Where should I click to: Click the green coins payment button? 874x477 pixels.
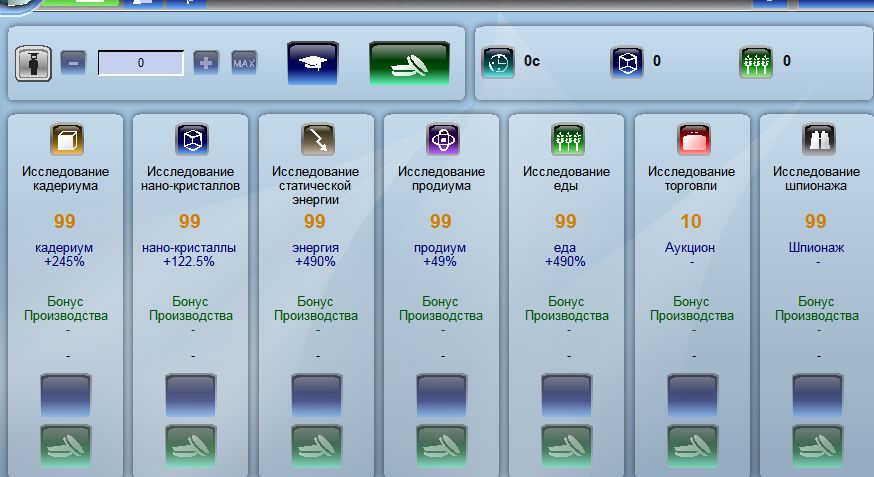coord(409,63)
